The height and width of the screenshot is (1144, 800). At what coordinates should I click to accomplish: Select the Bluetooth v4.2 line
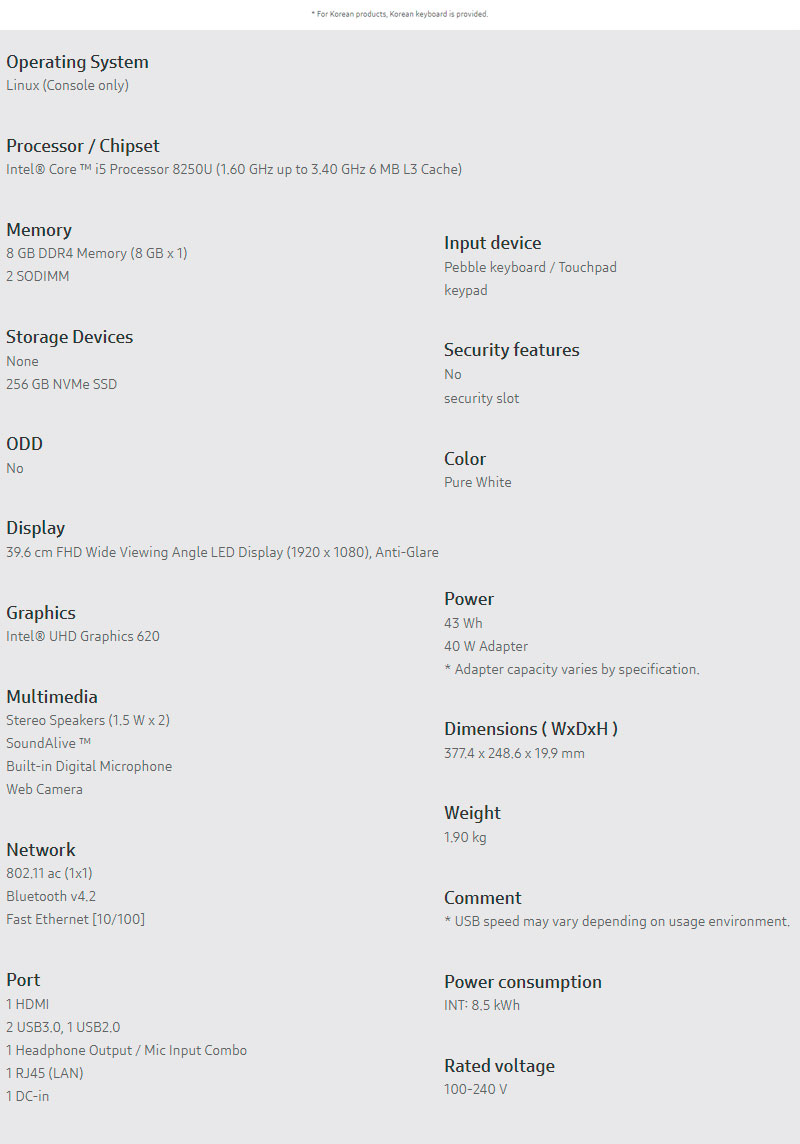coord(51,896)
